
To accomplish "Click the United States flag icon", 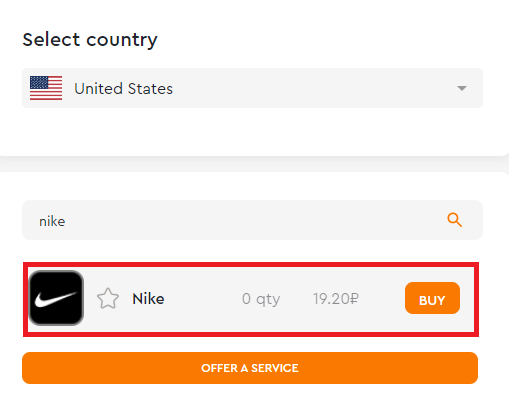I will click(46, 88).
